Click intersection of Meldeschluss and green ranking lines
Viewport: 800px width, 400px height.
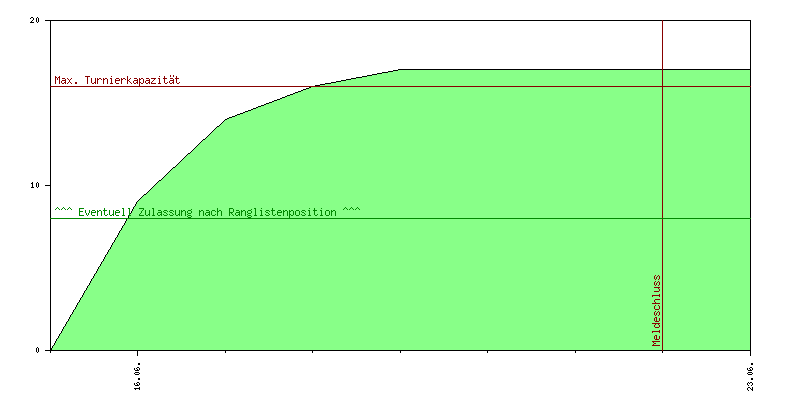pyautogui.click(x=662, y=218)
